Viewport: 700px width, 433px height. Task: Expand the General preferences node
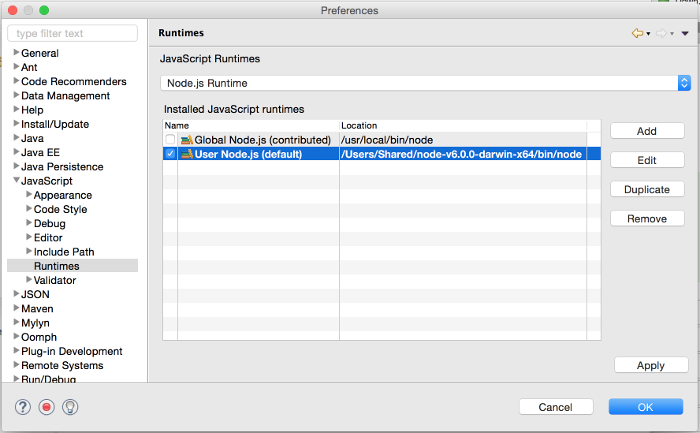click(x=16, y=53)
